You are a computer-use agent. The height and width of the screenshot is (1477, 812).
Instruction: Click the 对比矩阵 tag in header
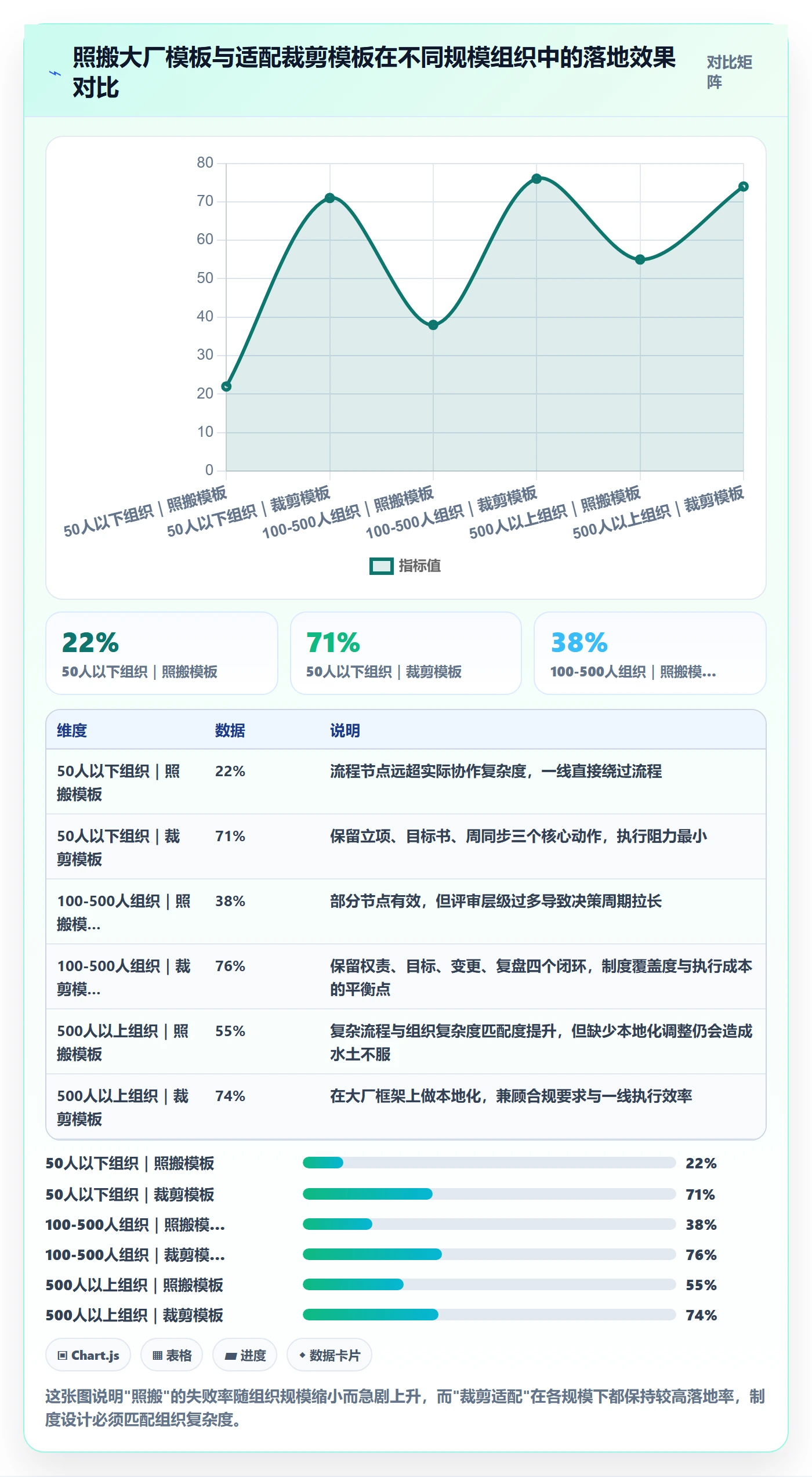coord(730,72)
